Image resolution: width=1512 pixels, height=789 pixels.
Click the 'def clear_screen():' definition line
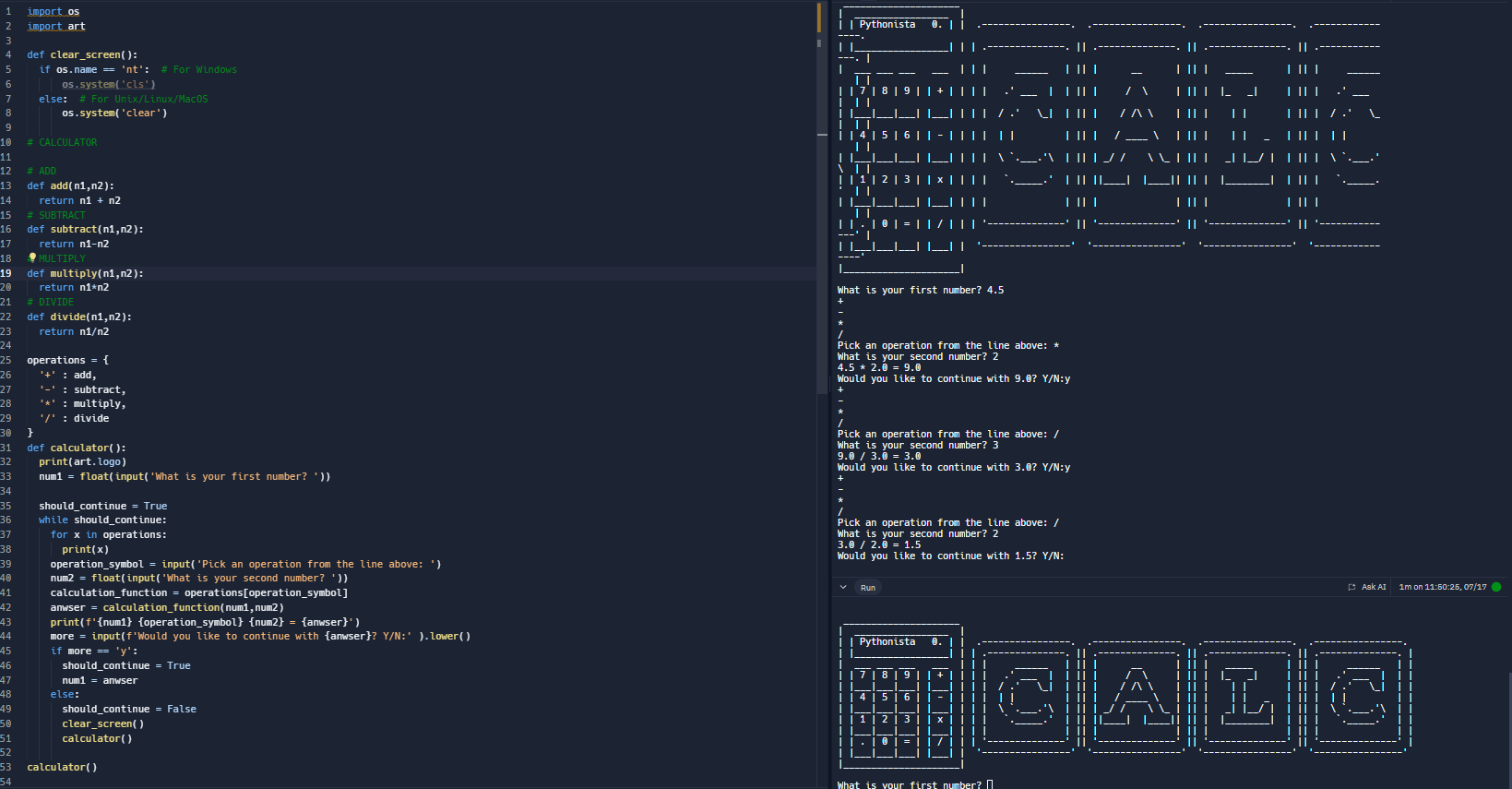coord(82,55)
